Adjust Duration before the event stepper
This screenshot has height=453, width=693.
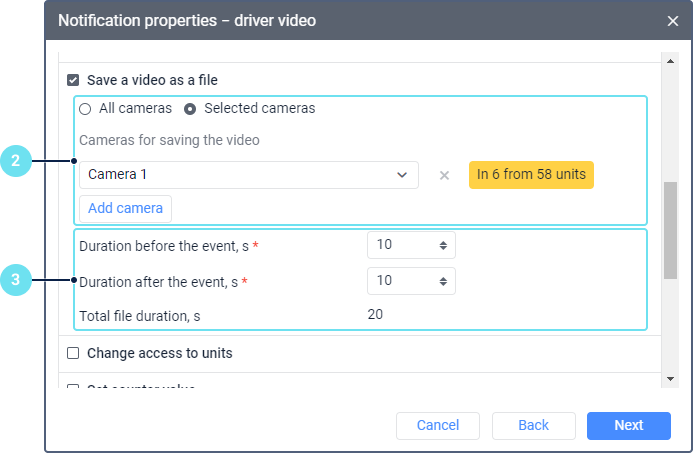pos(442,245)
